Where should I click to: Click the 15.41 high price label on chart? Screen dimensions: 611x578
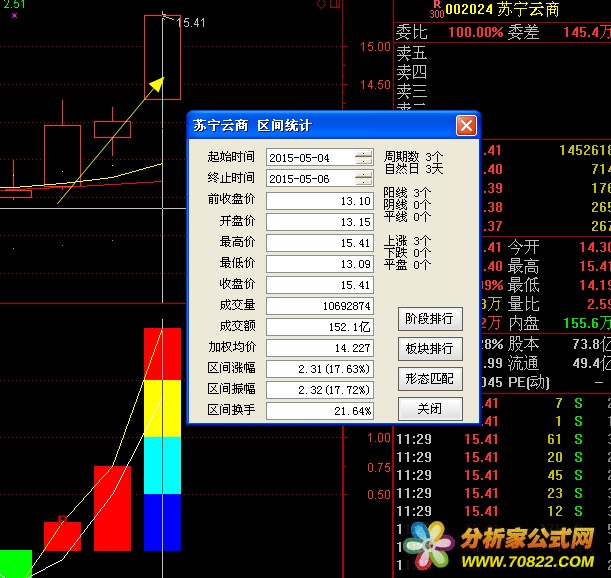191,23
